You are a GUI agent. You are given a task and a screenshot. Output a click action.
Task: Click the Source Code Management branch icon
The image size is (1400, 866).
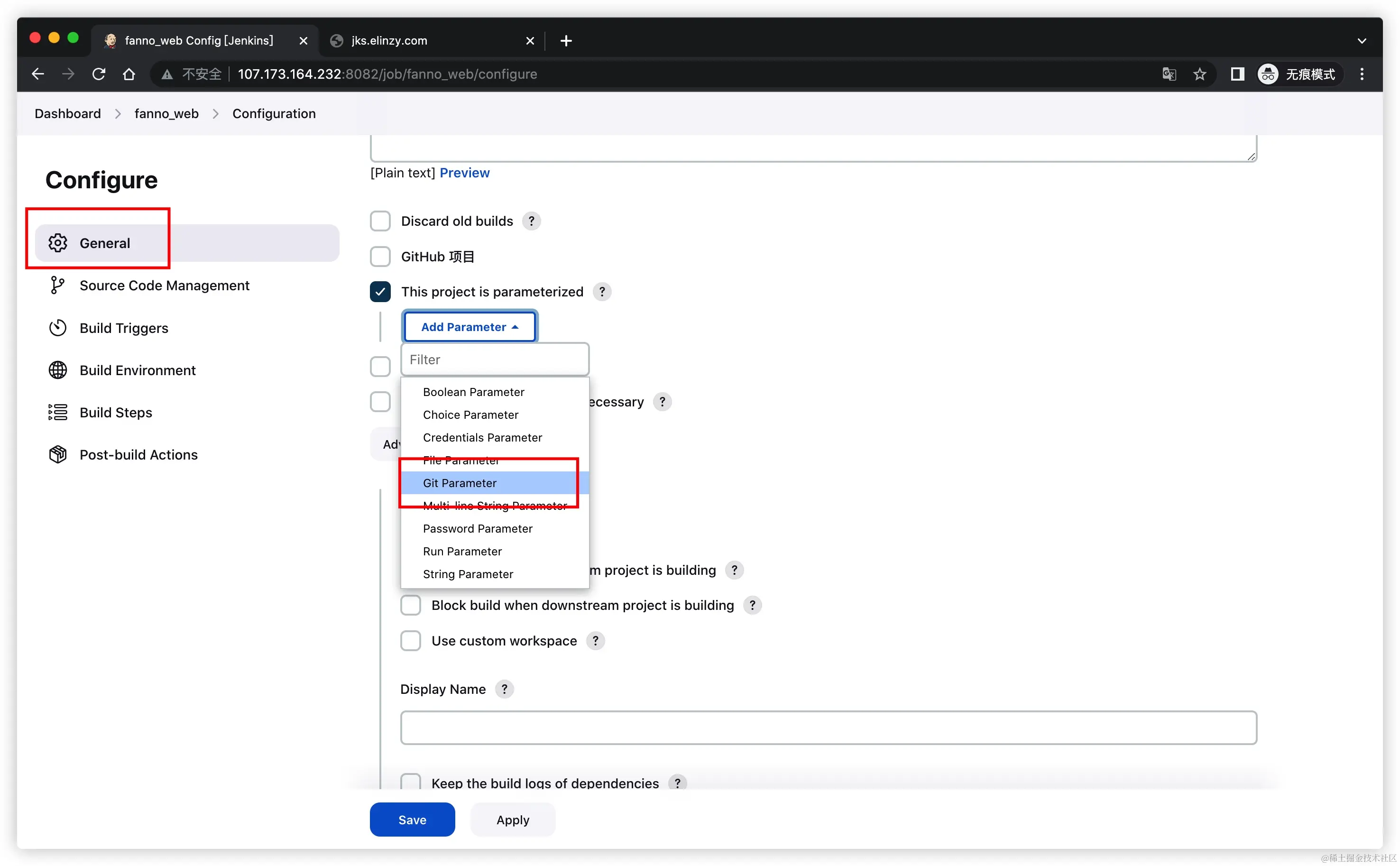pyautogui.click(x=57, y=285)
